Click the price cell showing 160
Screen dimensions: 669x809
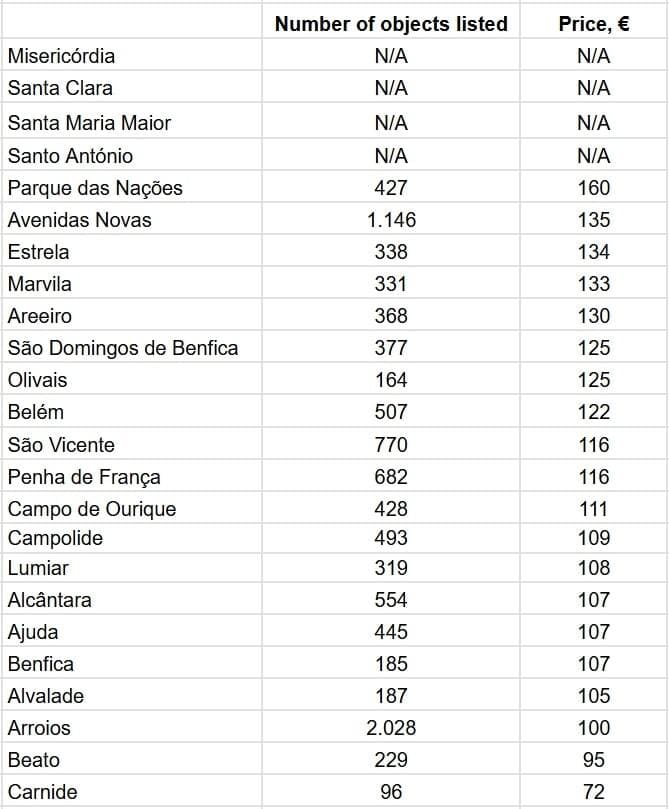click(x=593, y=188)
